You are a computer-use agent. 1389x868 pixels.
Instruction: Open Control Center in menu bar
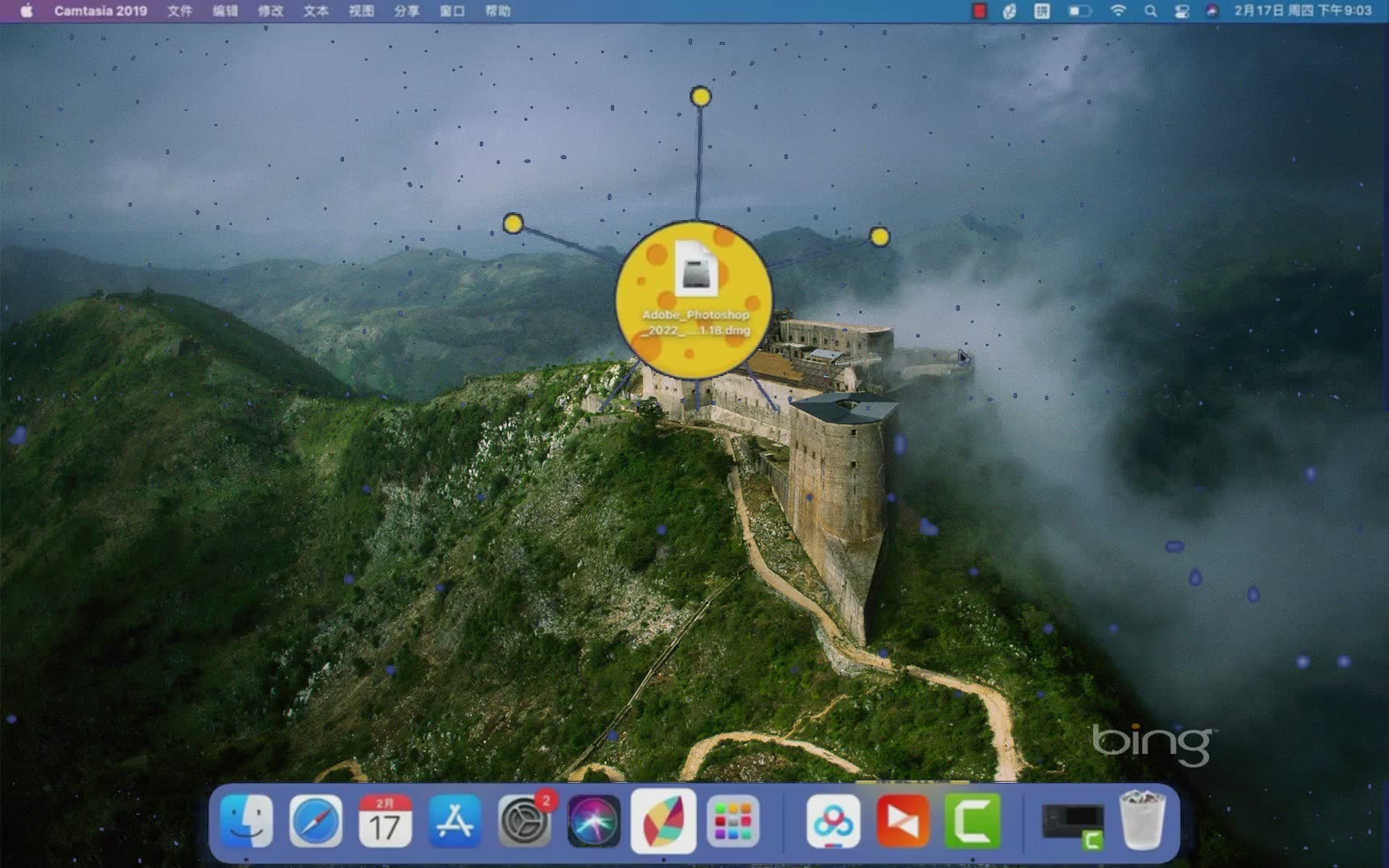(x=1182, y=10)
